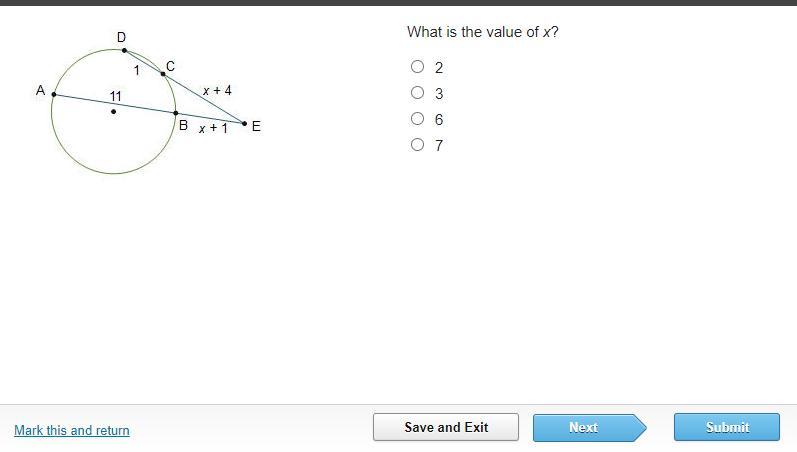
Task: Go to the next question with Next
Action: 590,427
